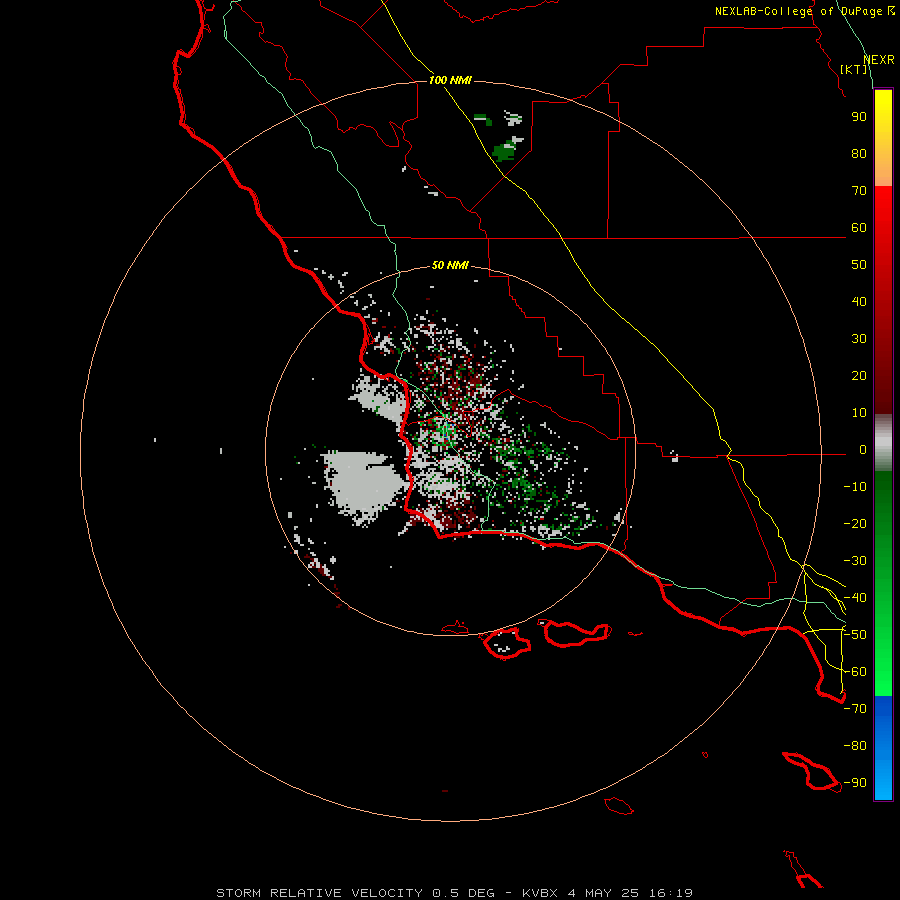This screenshot has height=900, width=900.
Task: Click the "70" value on velocity scale
Action: point(859,191)
